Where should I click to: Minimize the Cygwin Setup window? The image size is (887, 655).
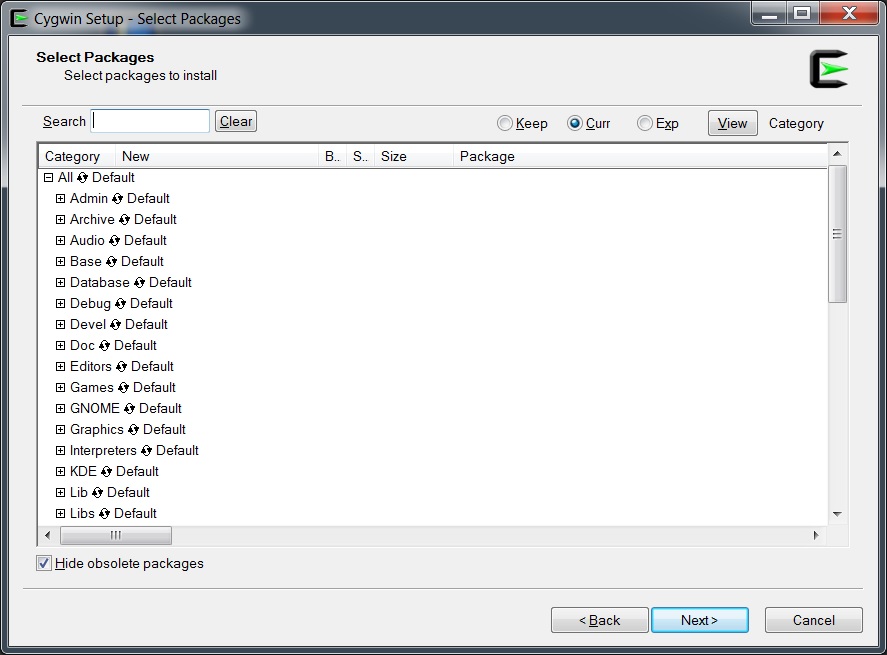[769, 14]
